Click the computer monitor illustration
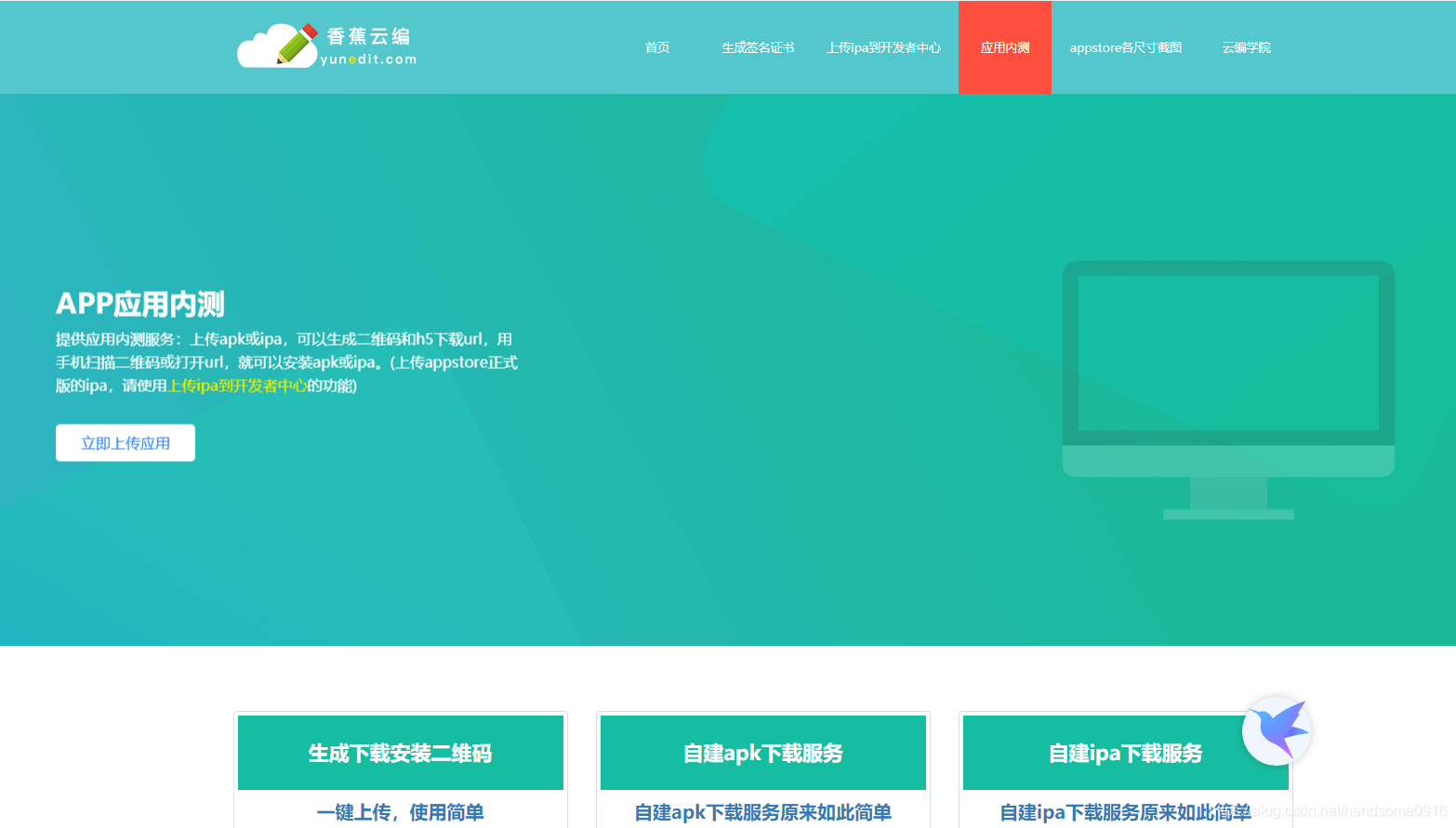 click(x=1228, y=389)
